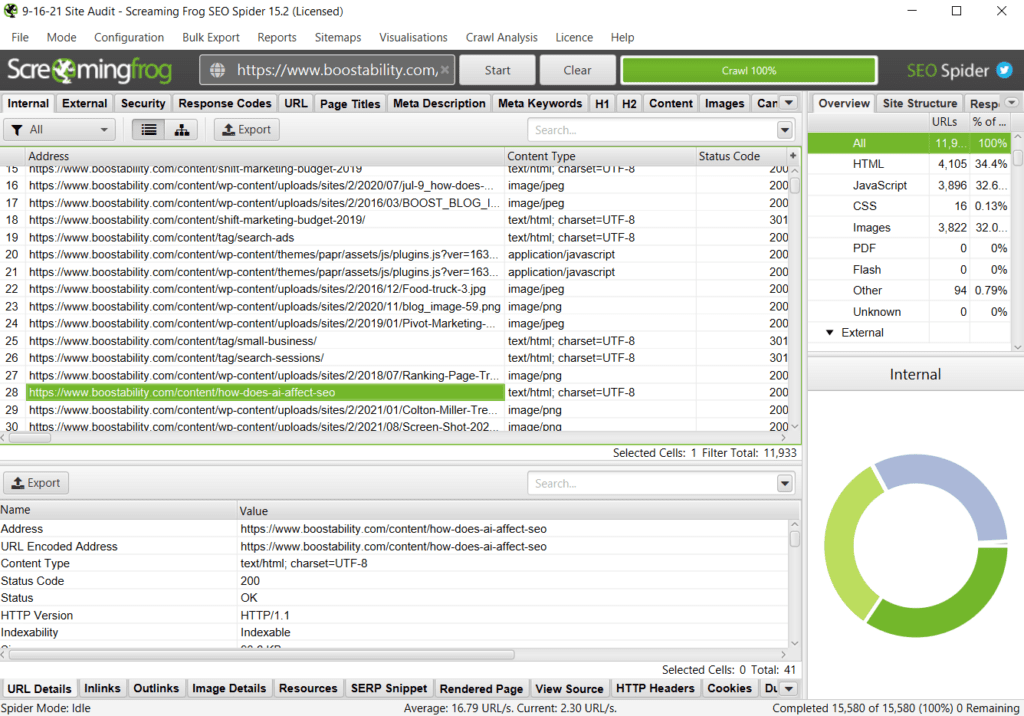The width and height of the screenshot is (1024, 716).
Task: Open the Outlinks bottom tab
Action: [x=156, y=689]
